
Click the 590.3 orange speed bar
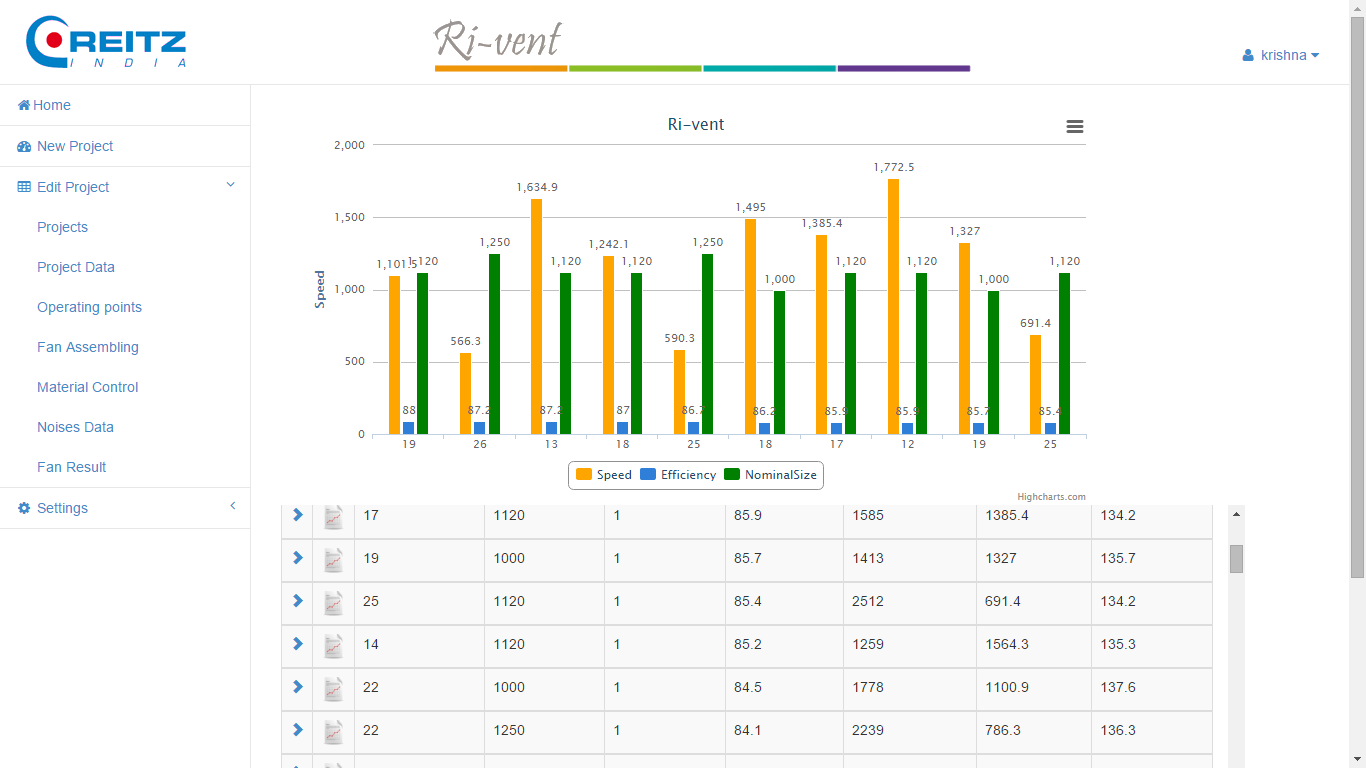(x=680, y=392)
